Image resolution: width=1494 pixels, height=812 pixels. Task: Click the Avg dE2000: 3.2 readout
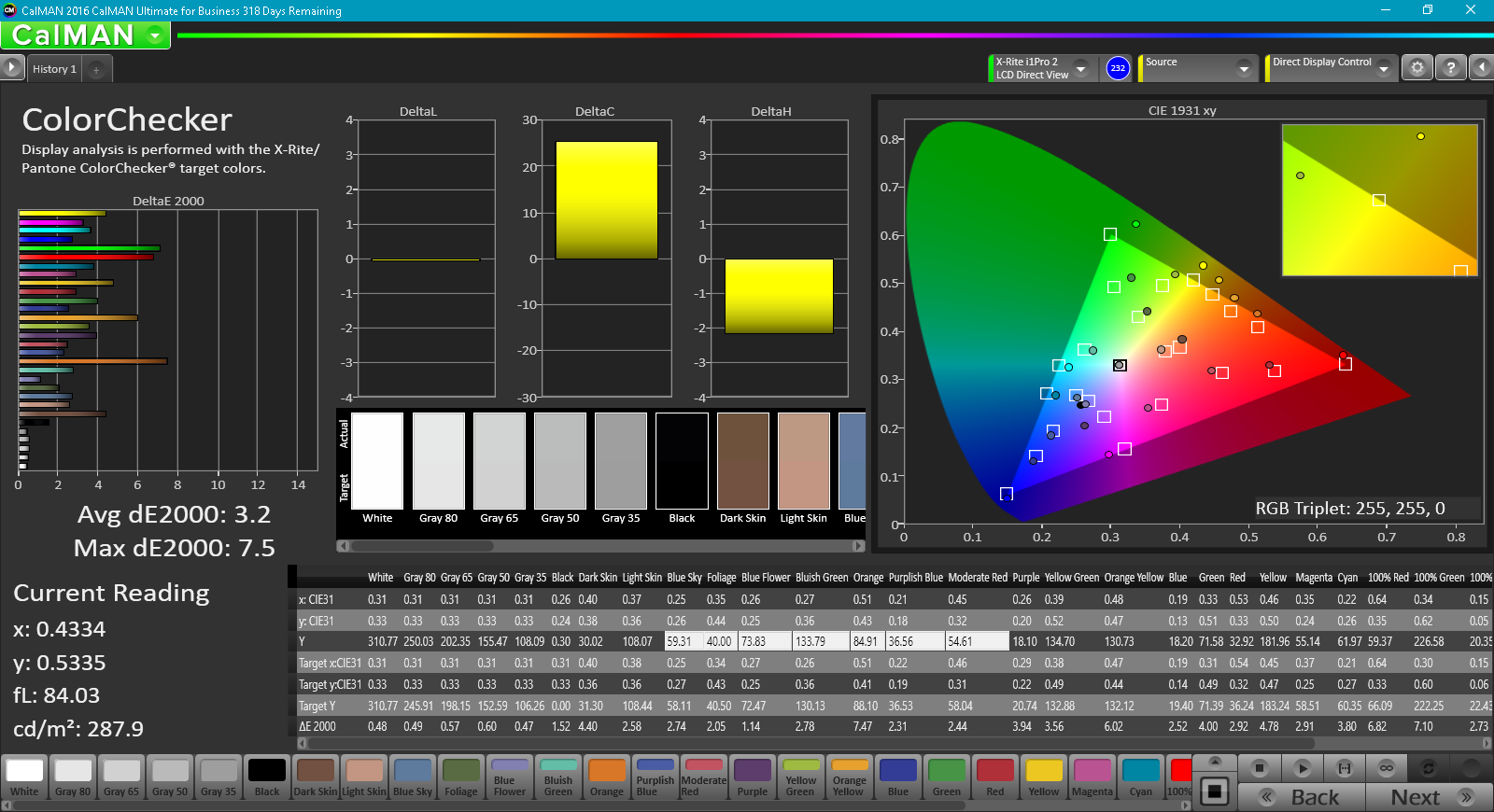point(174,514)
